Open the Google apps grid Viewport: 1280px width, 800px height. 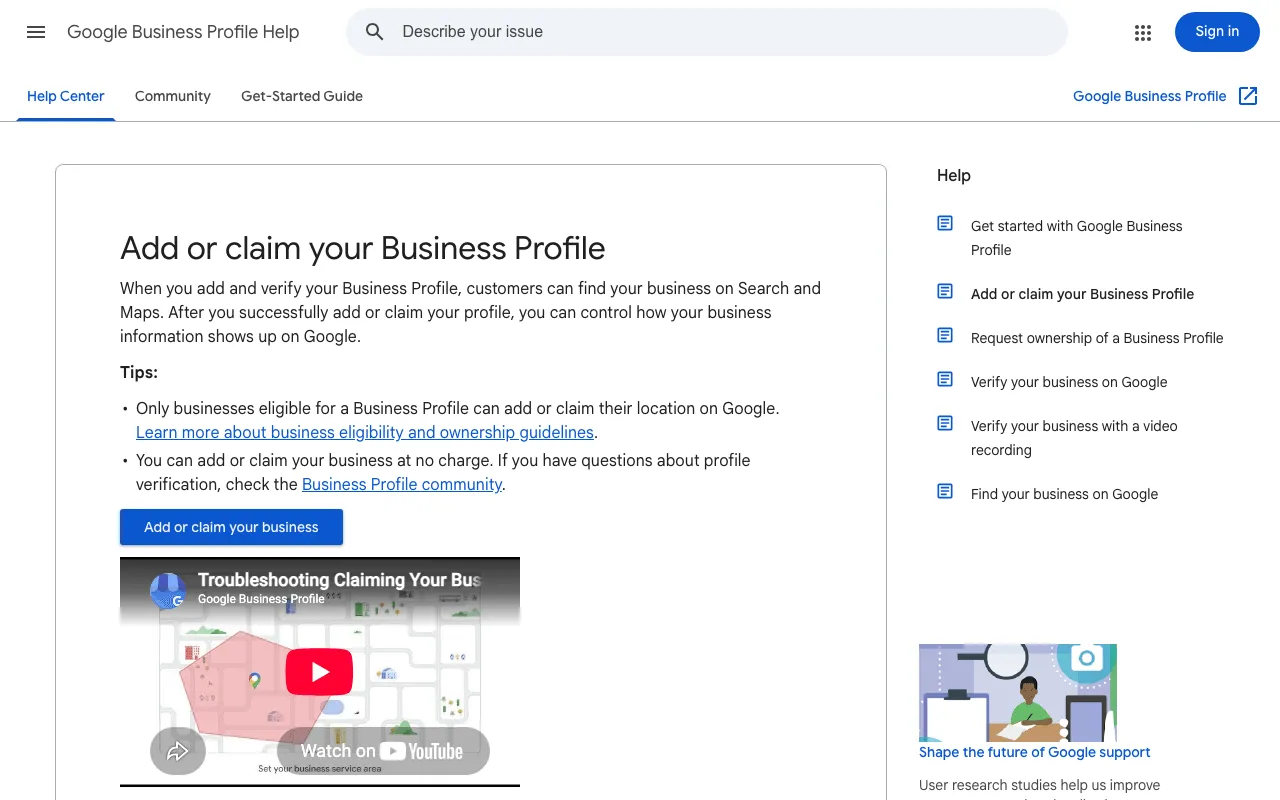[1143, 32]
